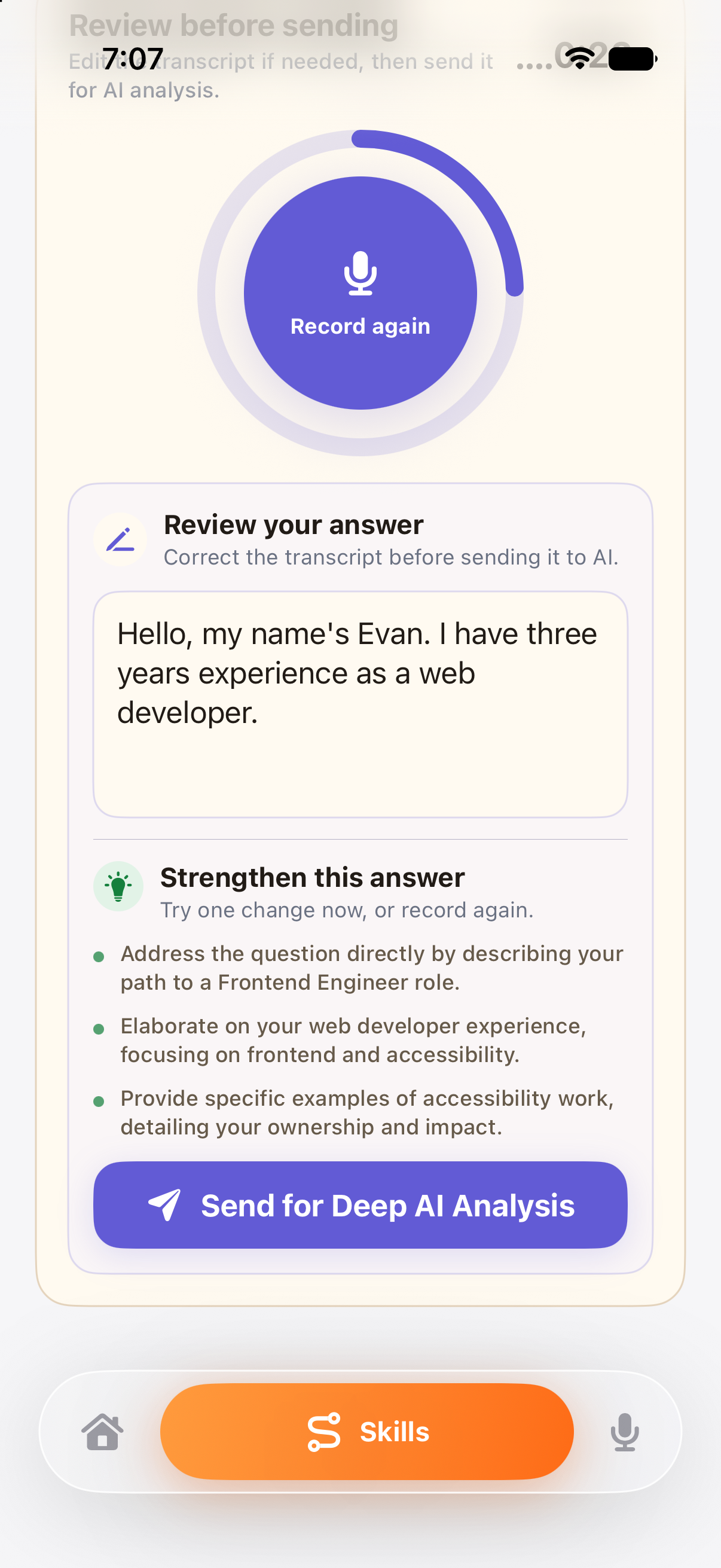Tap the Wi-Fi status icon
The image size is (721, 1568).
tap(580, 59)
